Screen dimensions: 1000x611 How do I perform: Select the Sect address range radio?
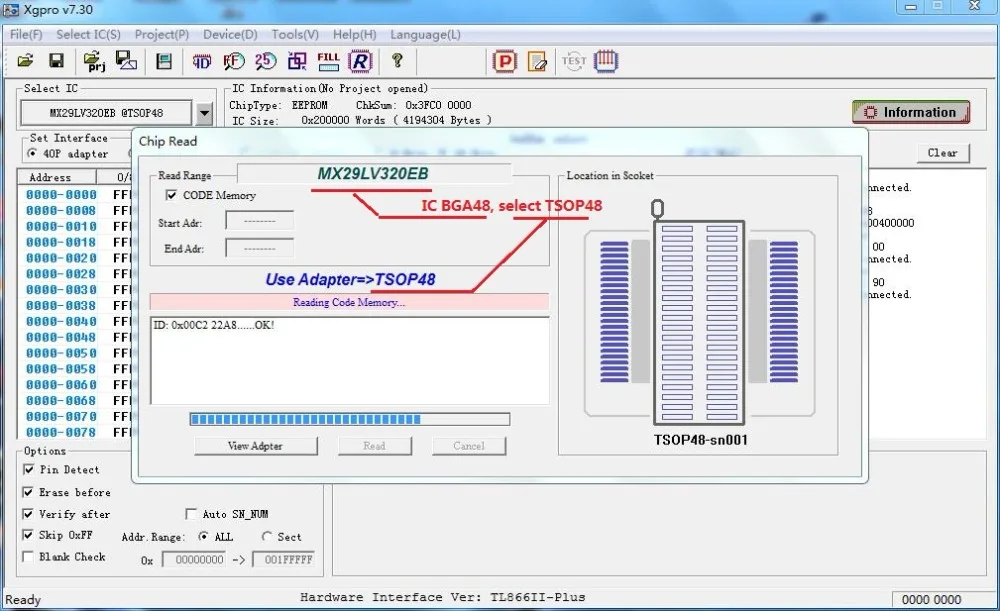pyautogui.click(x=267, y=537)
